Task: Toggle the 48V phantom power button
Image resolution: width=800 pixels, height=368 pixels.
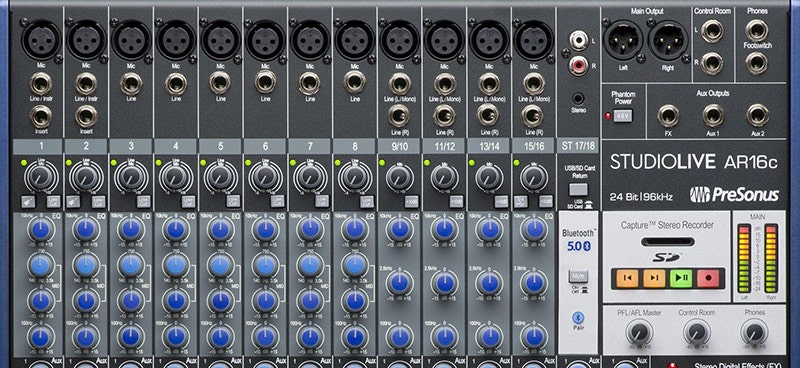Action: 622,115
